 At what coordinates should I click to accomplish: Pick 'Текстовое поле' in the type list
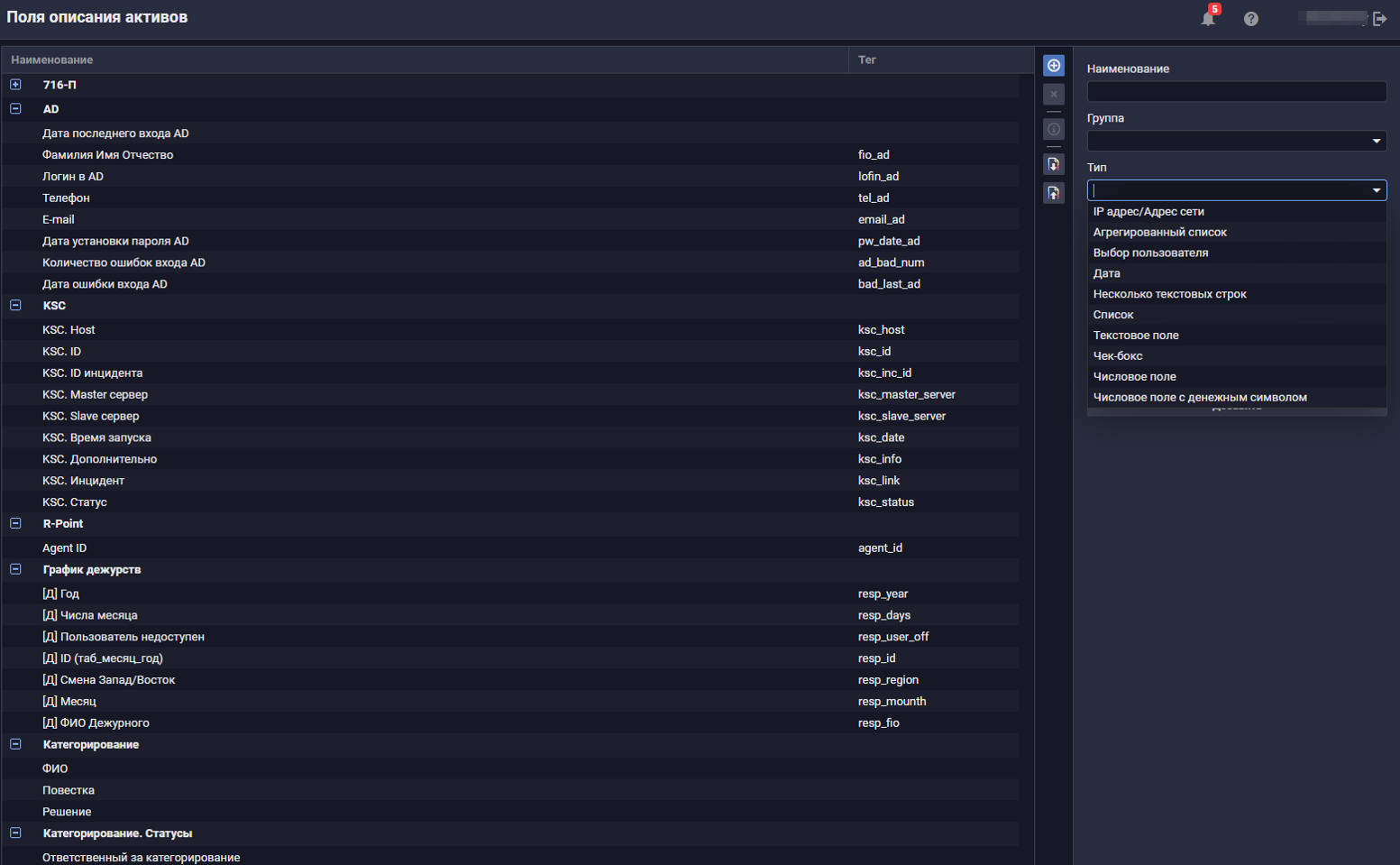pyautogui.click(x=1136, y=336)
